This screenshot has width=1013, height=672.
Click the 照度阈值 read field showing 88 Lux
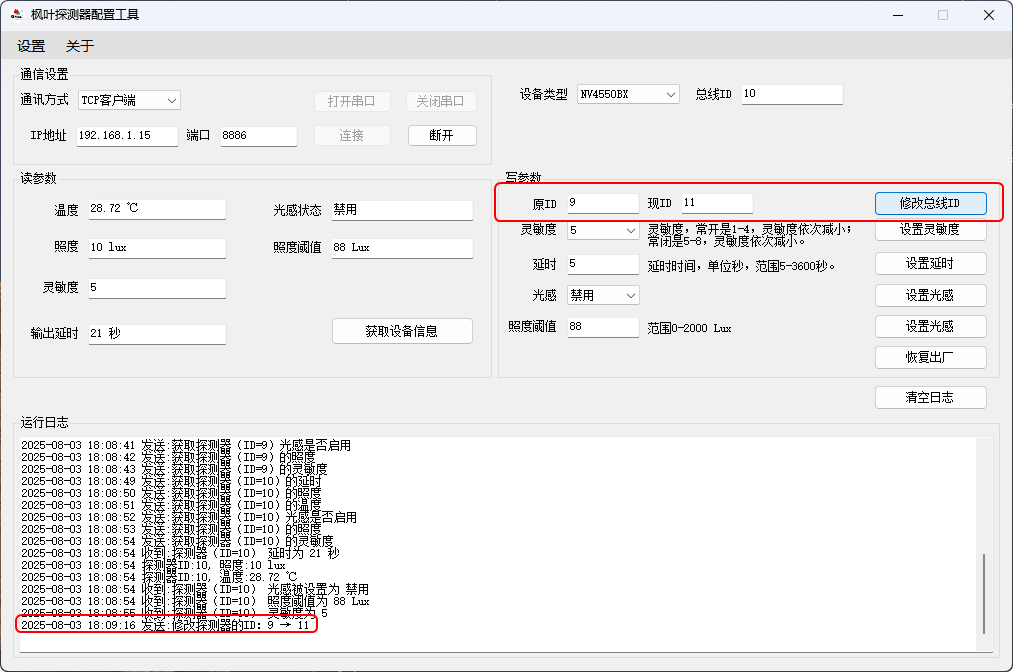tap(402, 248)
